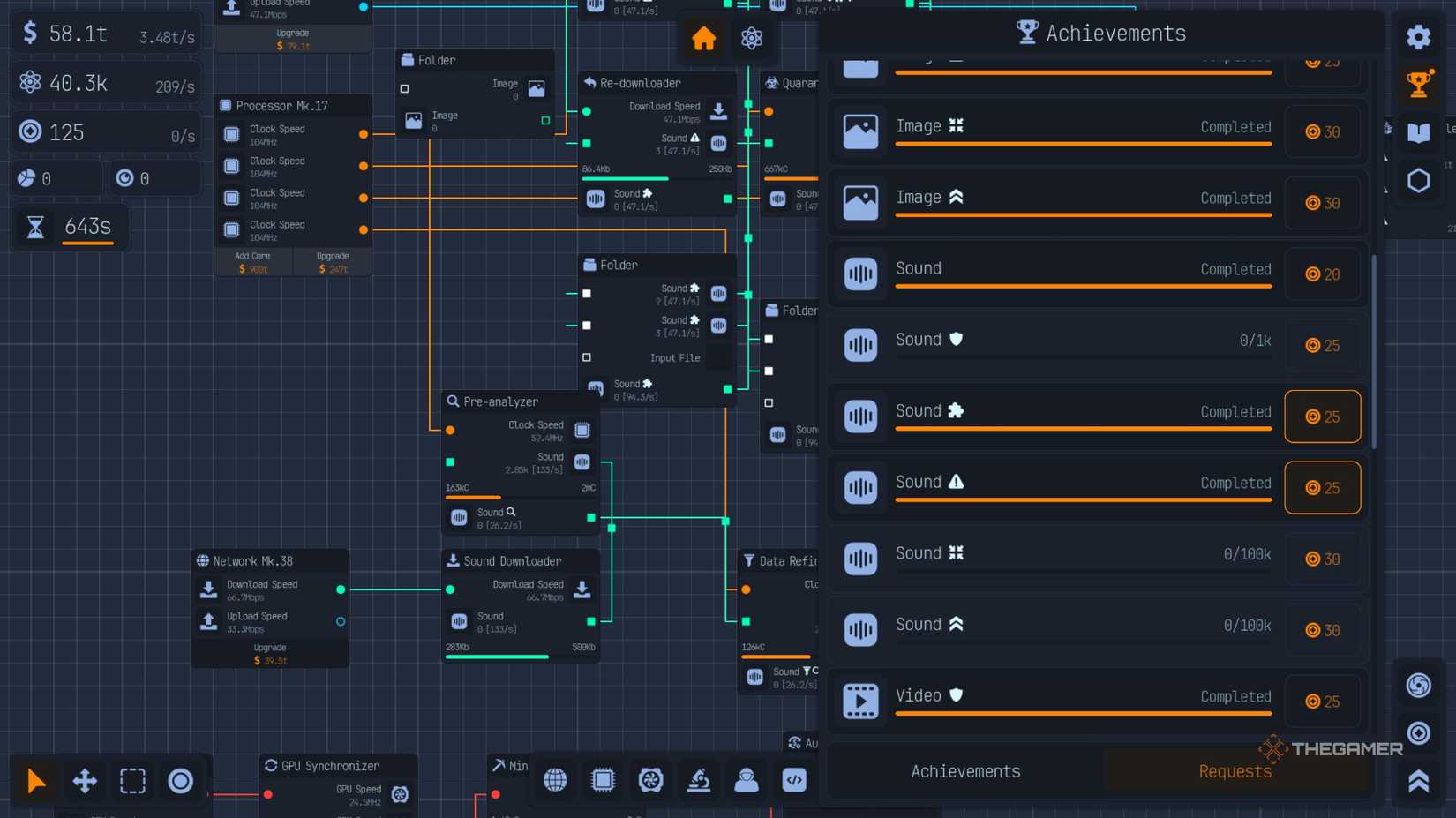
Task: Open the globe network node category
Action: coord(555,780)
